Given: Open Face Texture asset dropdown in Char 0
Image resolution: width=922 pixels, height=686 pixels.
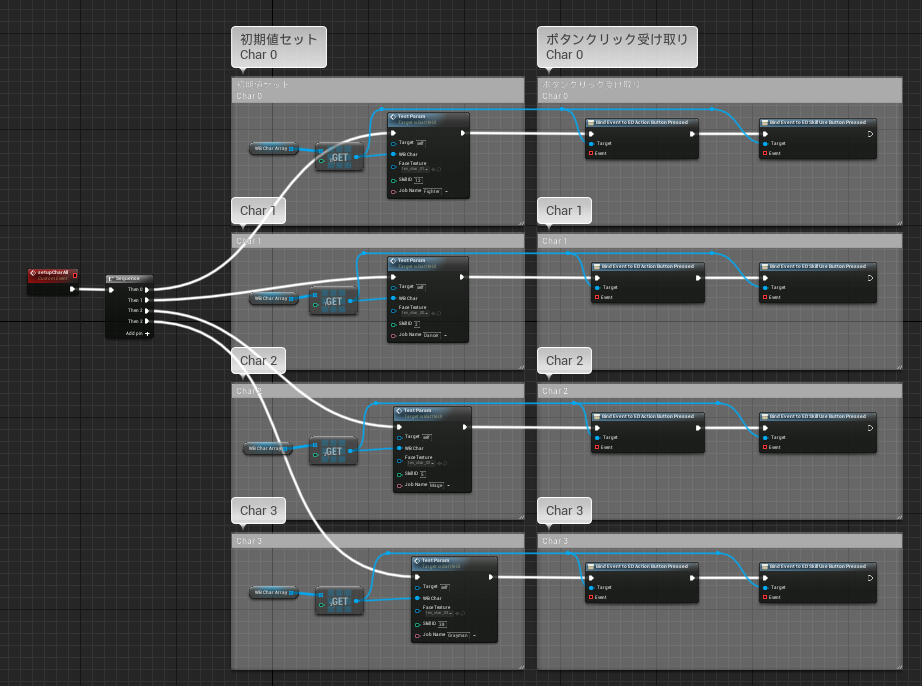Looking at the screenshot, I should (415, 169).
